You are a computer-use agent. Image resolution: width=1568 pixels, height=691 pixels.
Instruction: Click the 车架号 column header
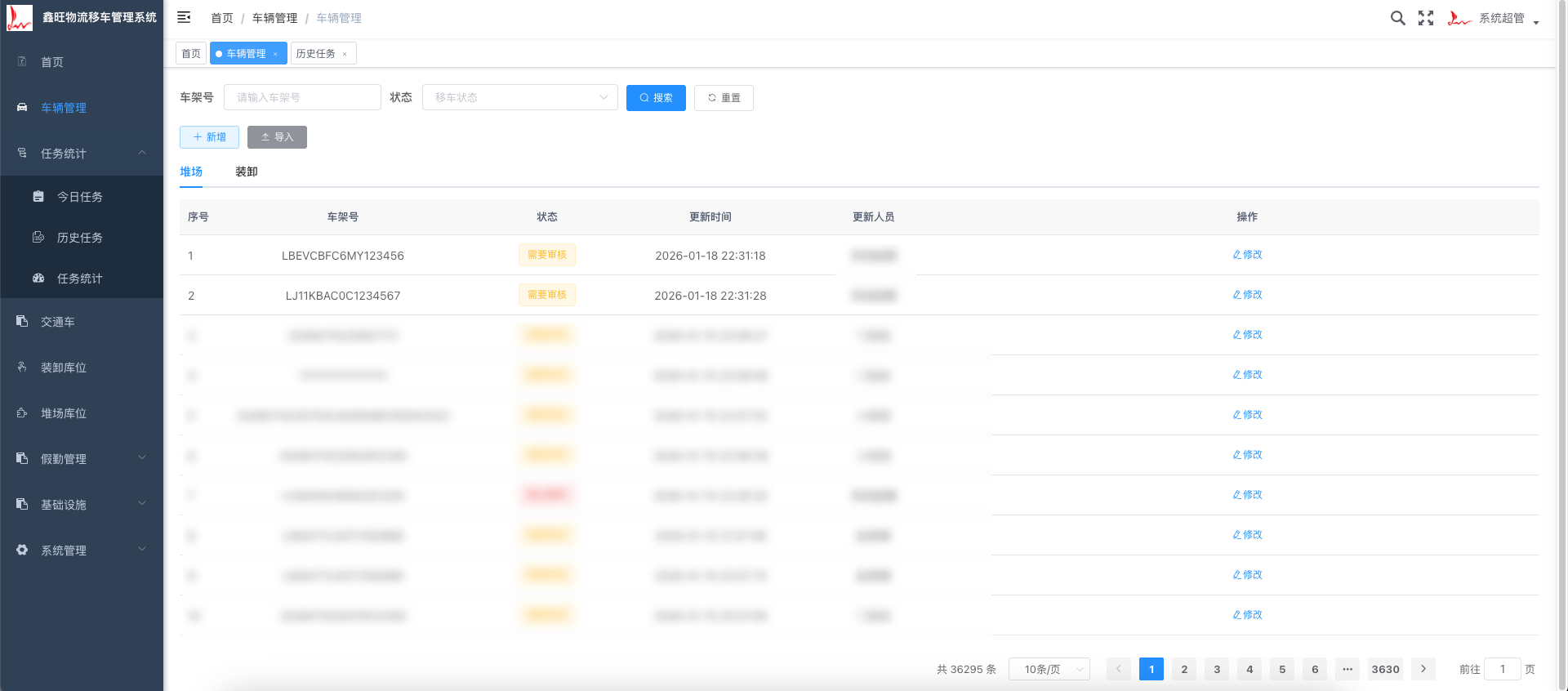coord(343,217)
